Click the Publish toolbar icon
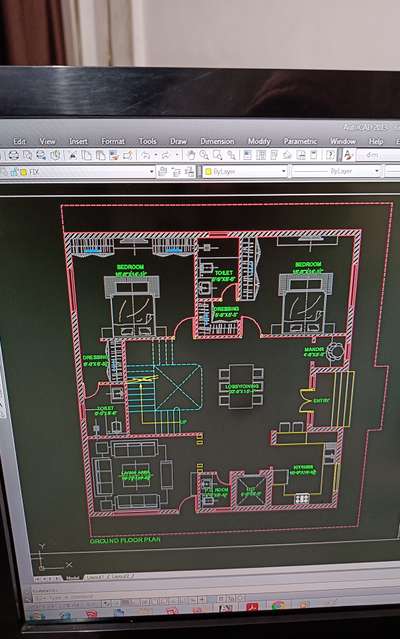The height and width of the screenshot is (639, 400). (x=41, y=155)
